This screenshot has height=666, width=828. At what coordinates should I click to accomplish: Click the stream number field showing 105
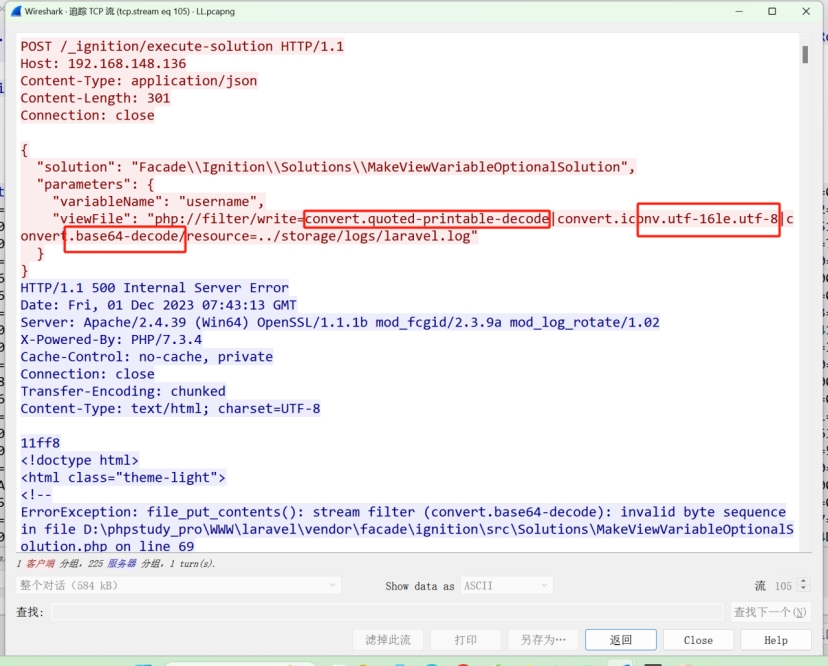click(x=784, y=585)
